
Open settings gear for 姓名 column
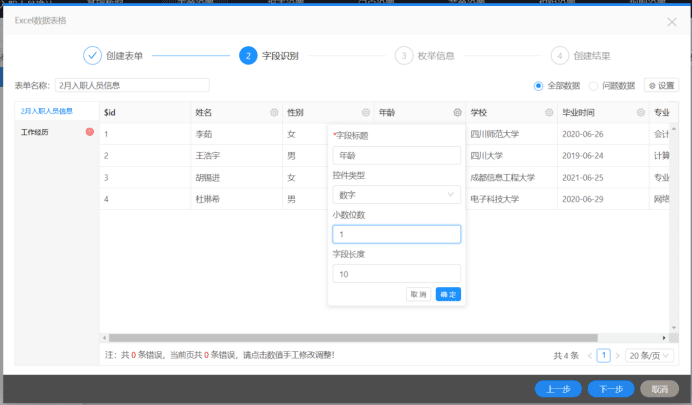(274, 112)
